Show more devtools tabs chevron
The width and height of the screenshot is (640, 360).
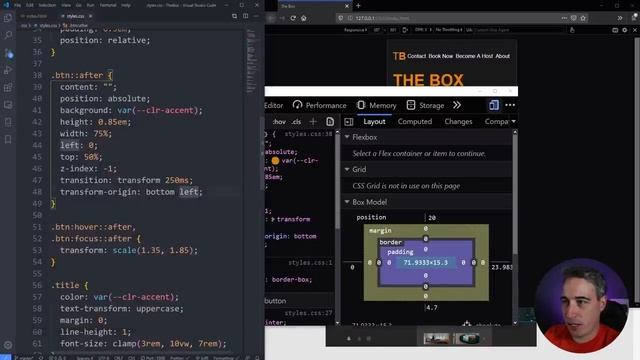click(457, 105)
